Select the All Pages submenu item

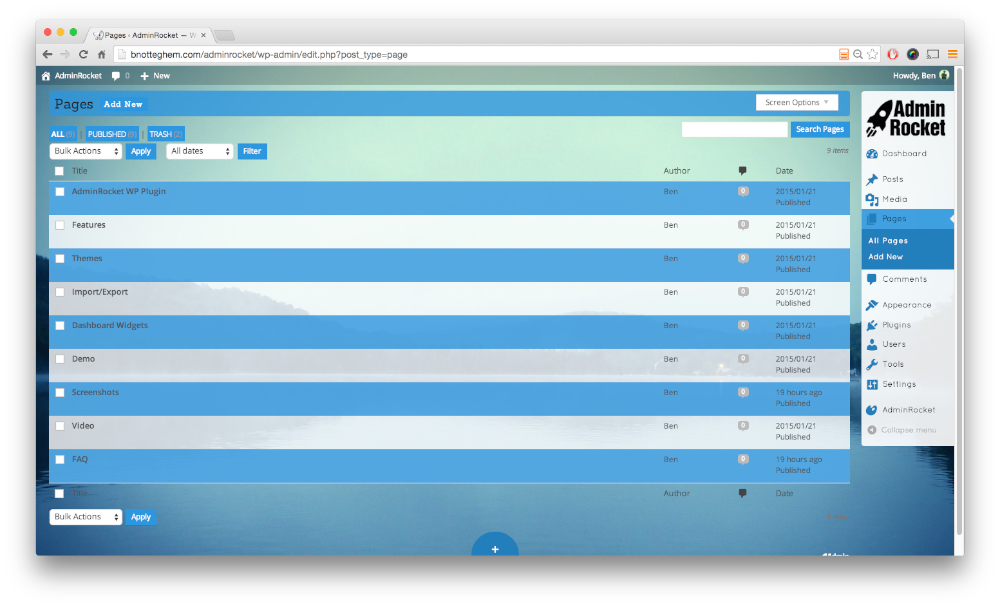click(888, 241)
